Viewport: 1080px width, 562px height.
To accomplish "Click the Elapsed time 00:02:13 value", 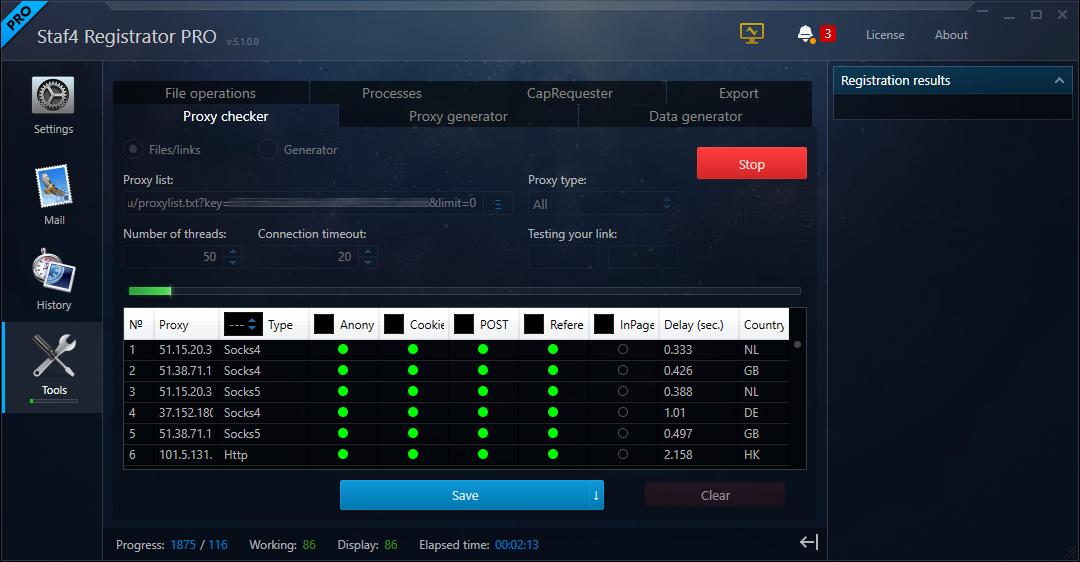I will 517,545.
